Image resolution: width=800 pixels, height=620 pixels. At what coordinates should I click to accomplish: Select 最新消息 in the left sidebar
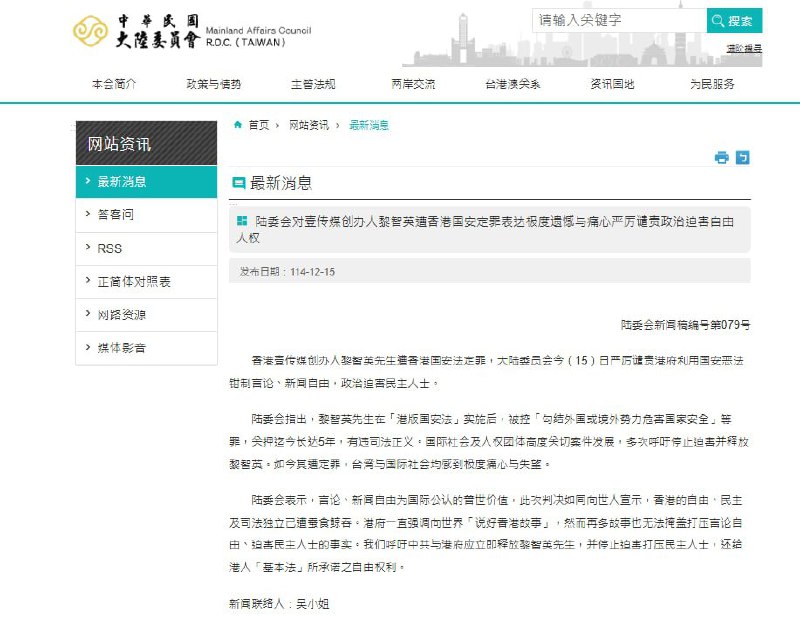pos(122,181)
